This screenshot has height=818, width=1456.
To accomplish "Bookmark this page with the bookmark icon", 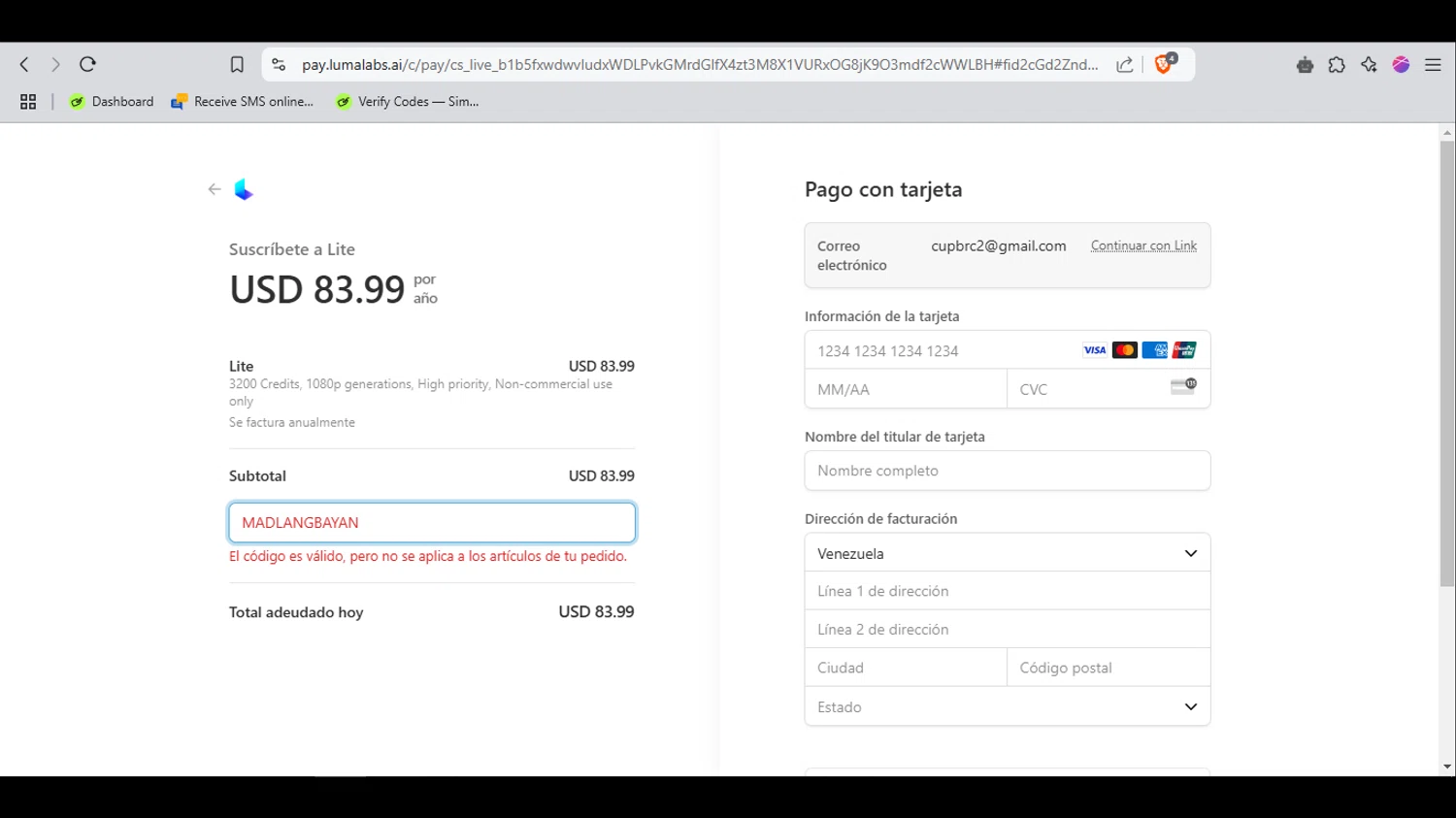I will [237, 65].
